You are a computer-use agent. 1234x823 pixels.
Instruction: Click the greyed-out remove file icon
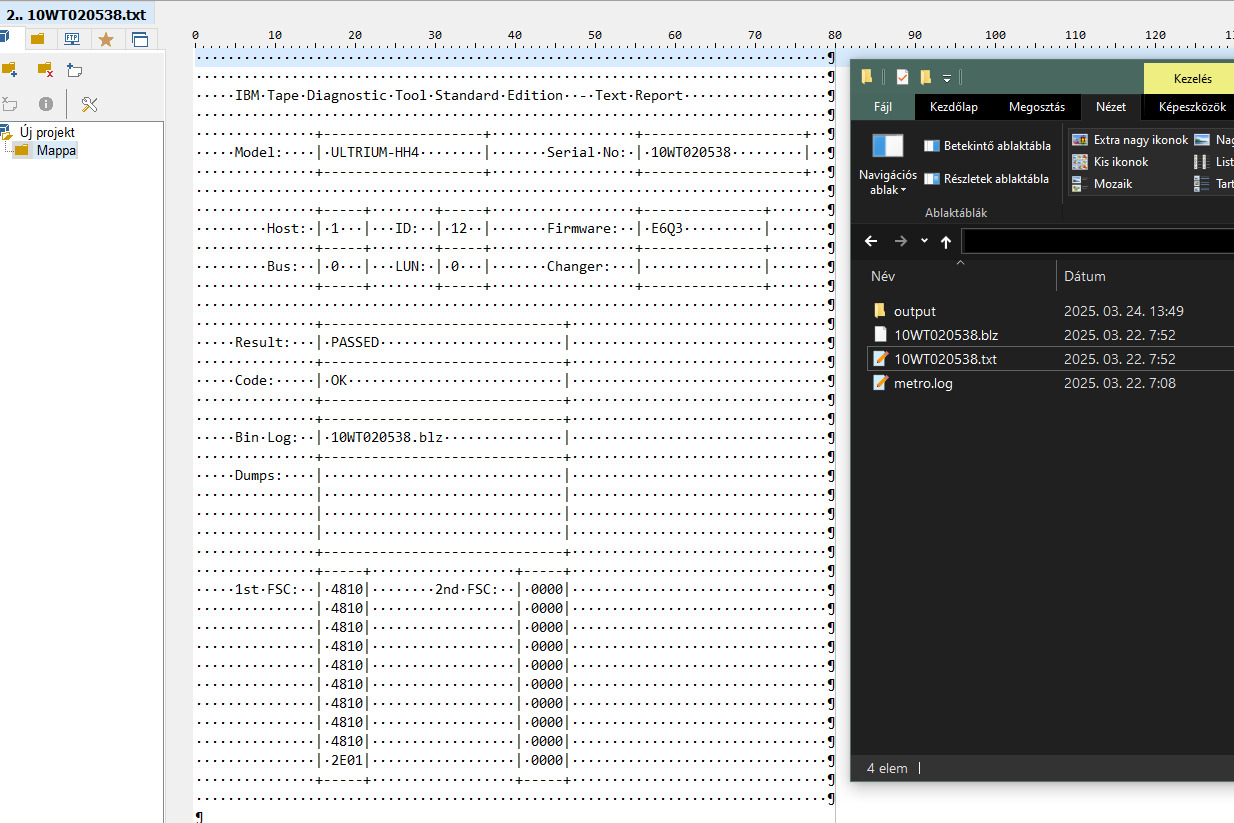10,104
